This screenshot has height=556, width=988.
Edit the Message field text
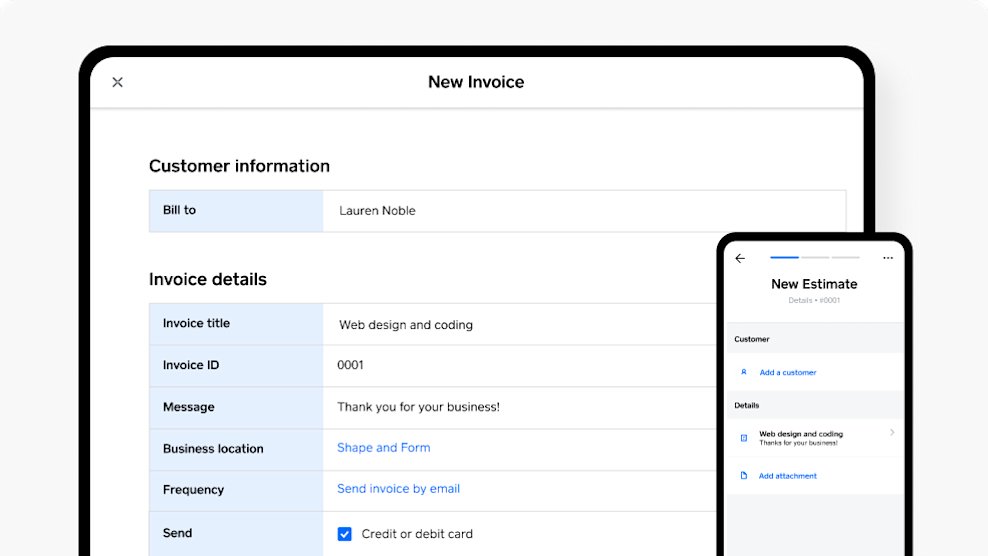520,407
